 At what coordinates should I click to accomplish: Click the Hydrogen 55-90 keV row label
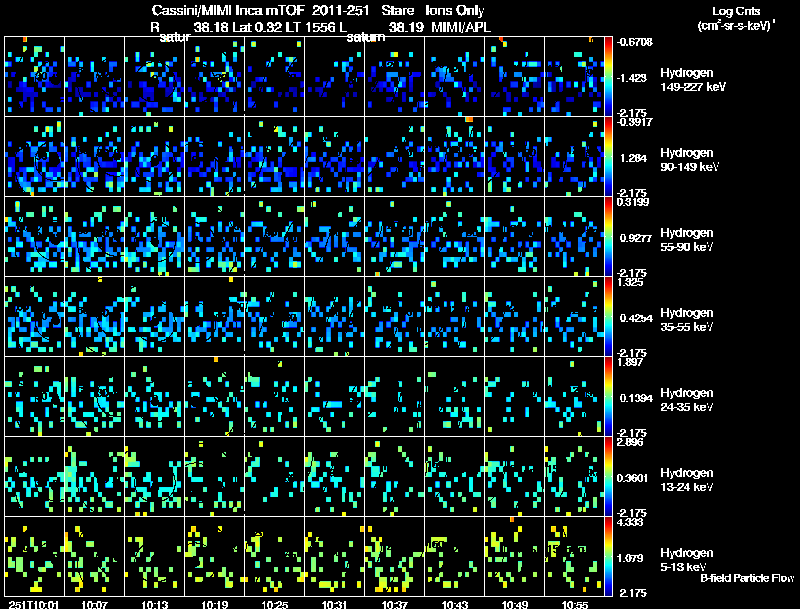tap(688, 239)
